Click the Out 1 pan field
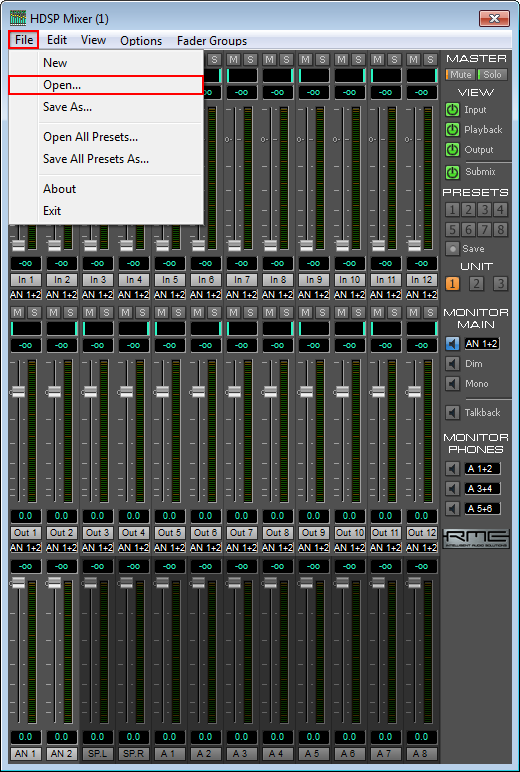Viewport: 520px width, 772px height. [x=26, y=328]
